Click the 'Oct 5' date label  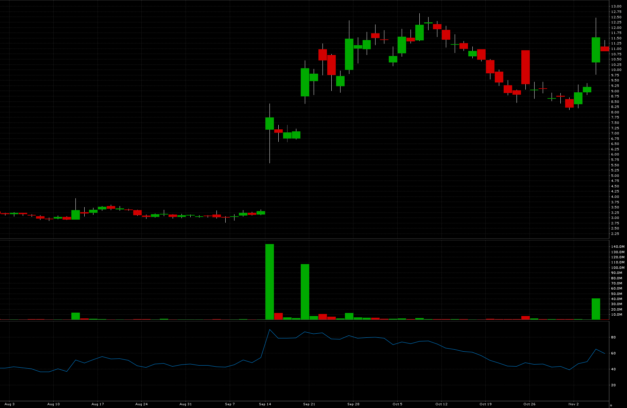tap(397, 403)
